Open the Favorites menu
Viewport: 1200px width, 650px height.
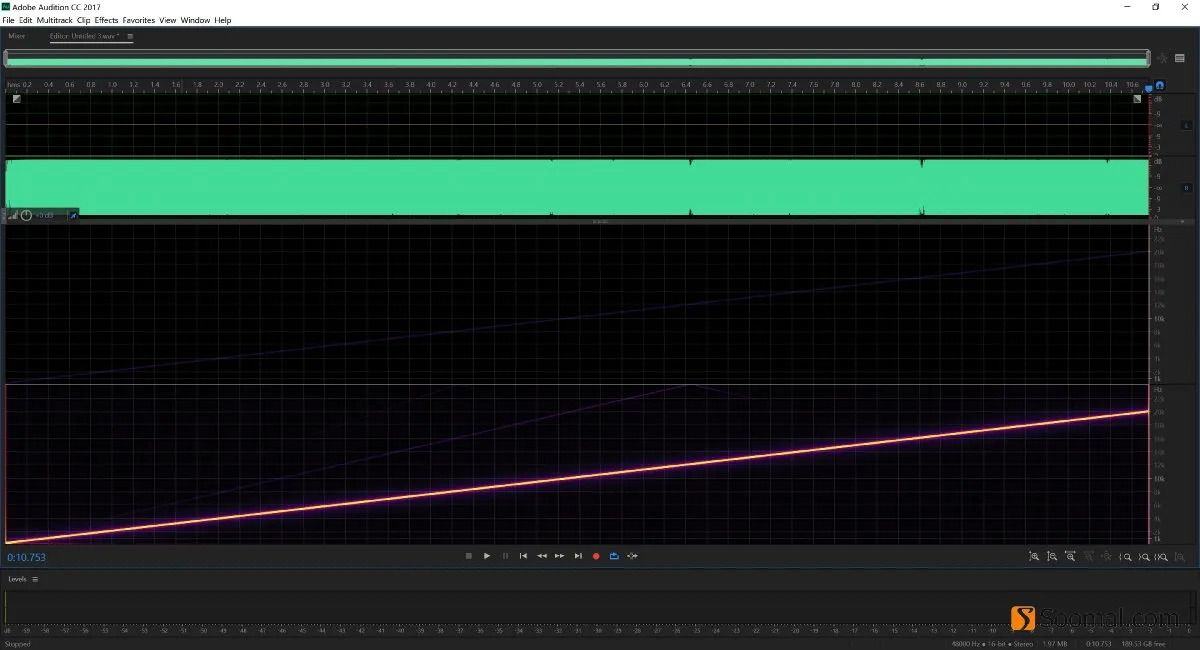(139, 20)
